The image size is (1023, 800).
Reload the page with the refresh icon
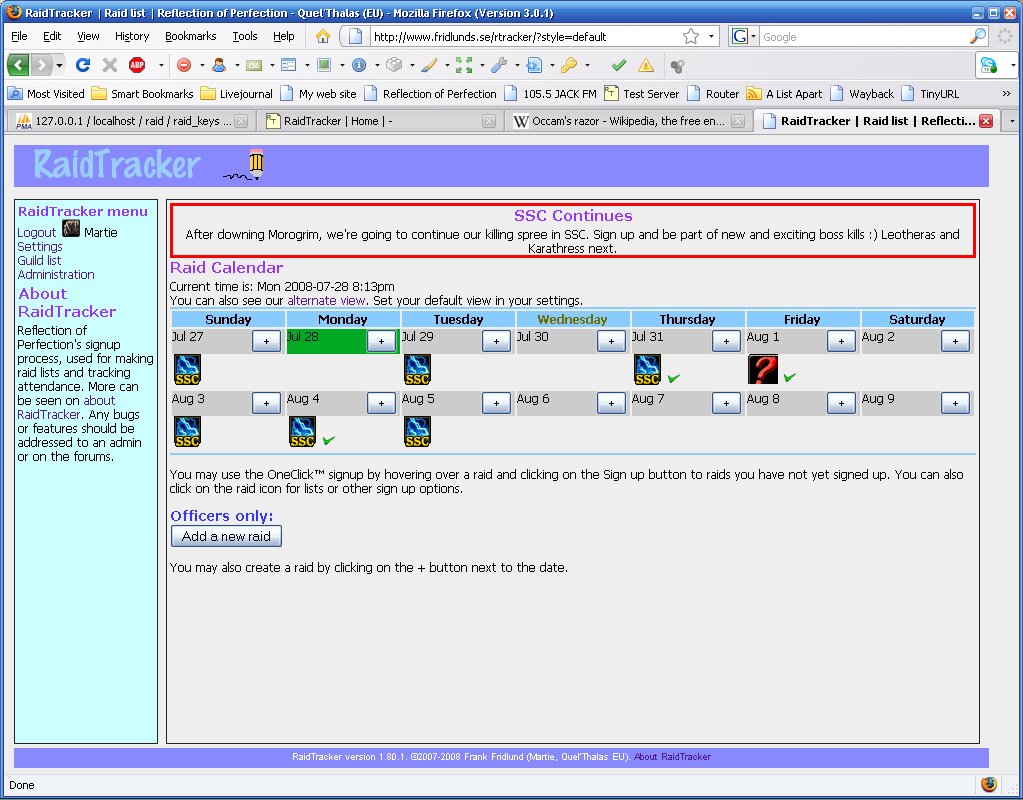(83, 65)
